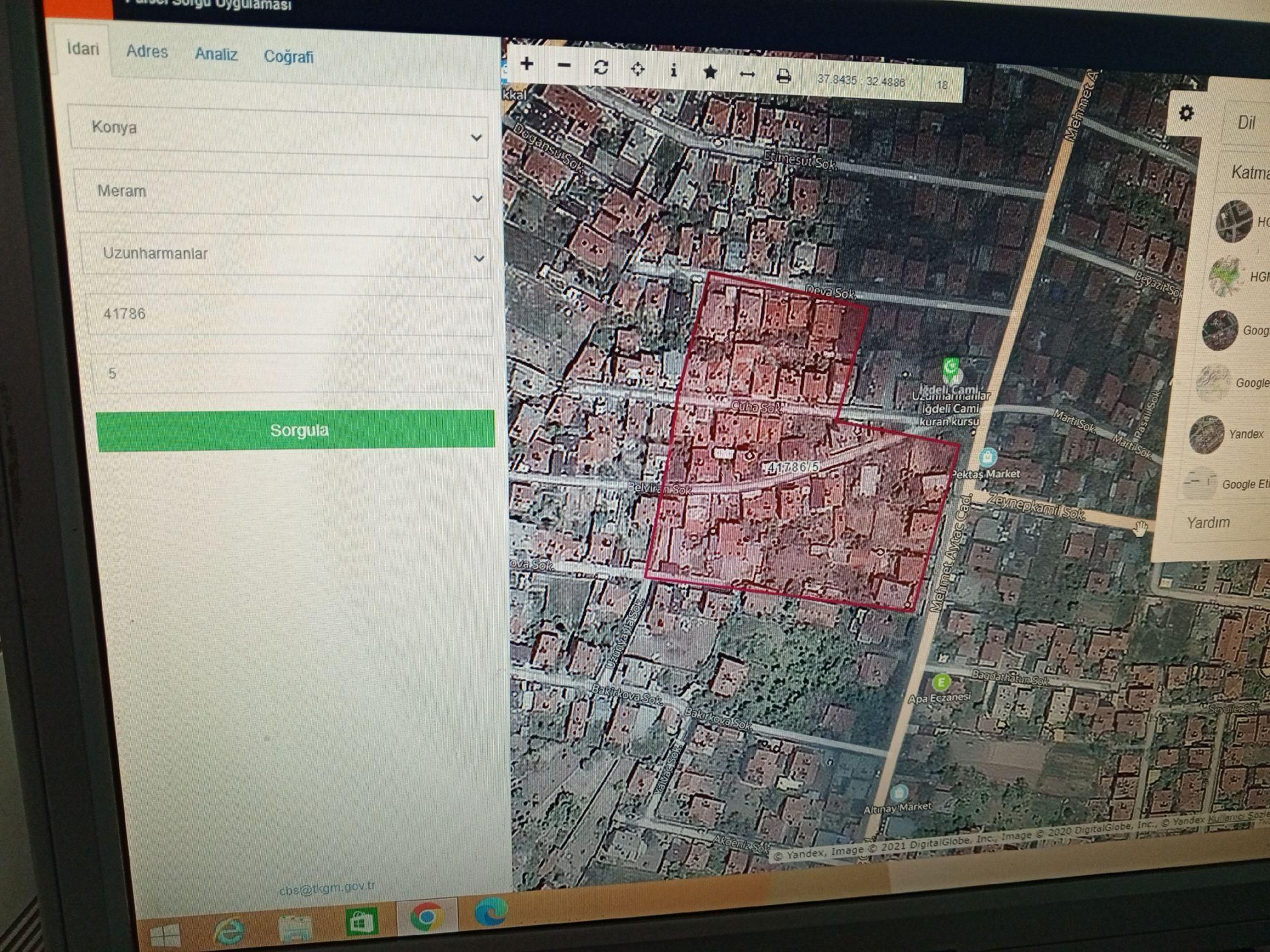1270x952 pixels.
Task: Click the parcel number field showing 5
Action: (x=292, y=374)
